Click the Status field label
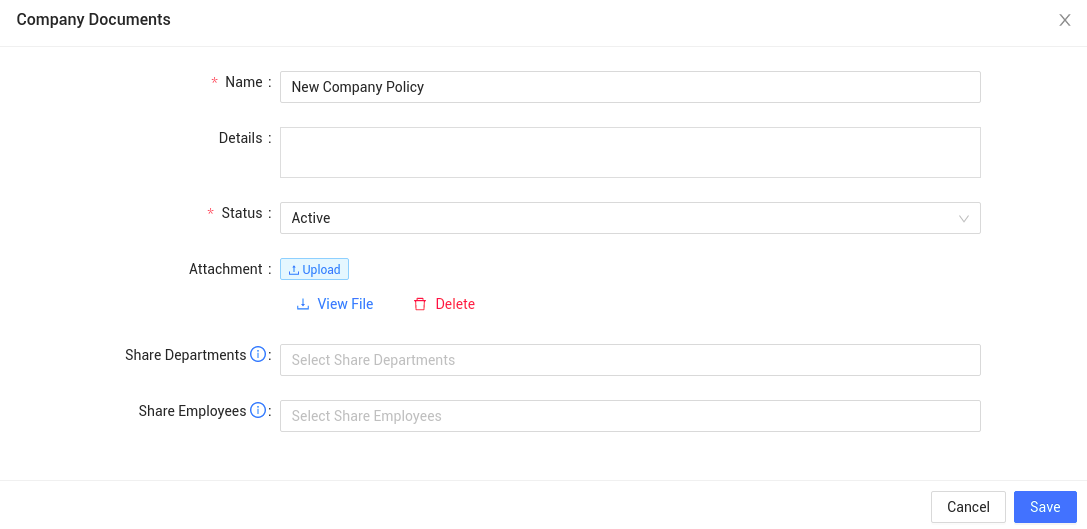 pyautogui.click(x=242, y=213)
